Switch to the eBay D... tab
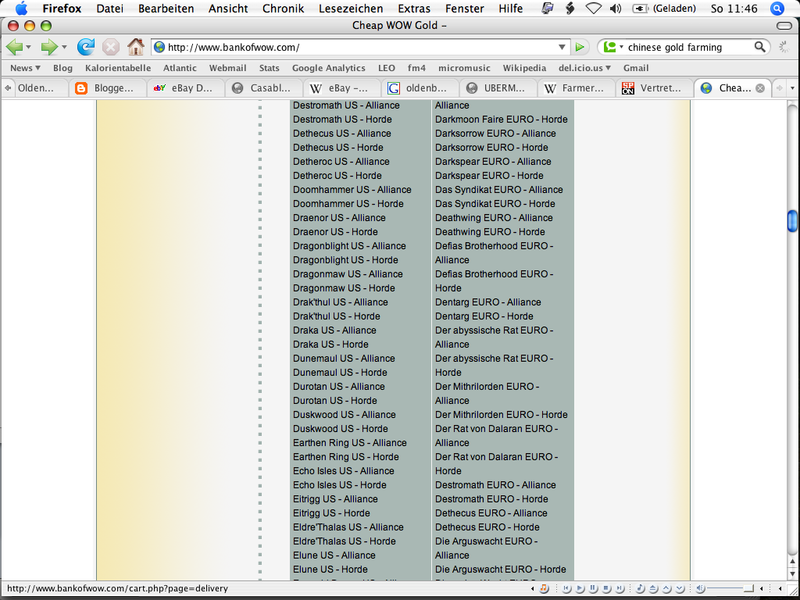The image size is (800, 600). [185, 88]
